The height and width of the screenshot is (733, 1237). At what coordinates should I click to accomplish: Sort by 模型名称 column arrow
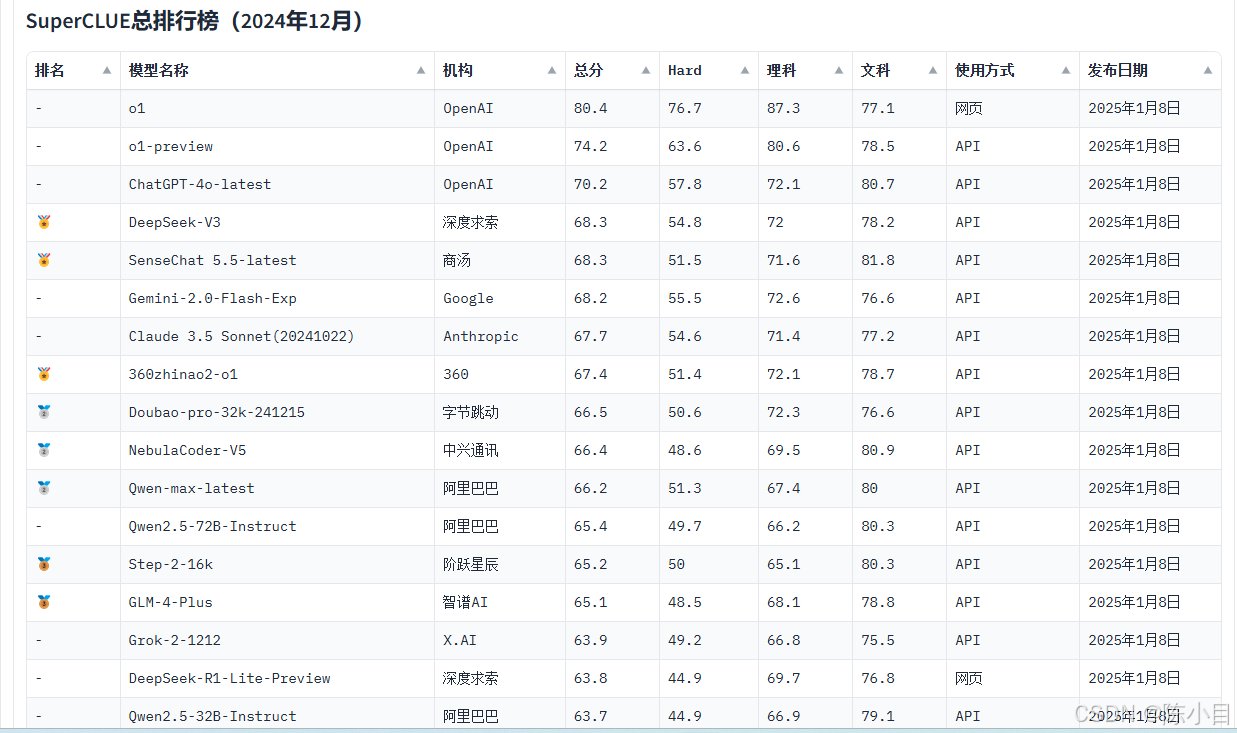(x=421, y=71)
